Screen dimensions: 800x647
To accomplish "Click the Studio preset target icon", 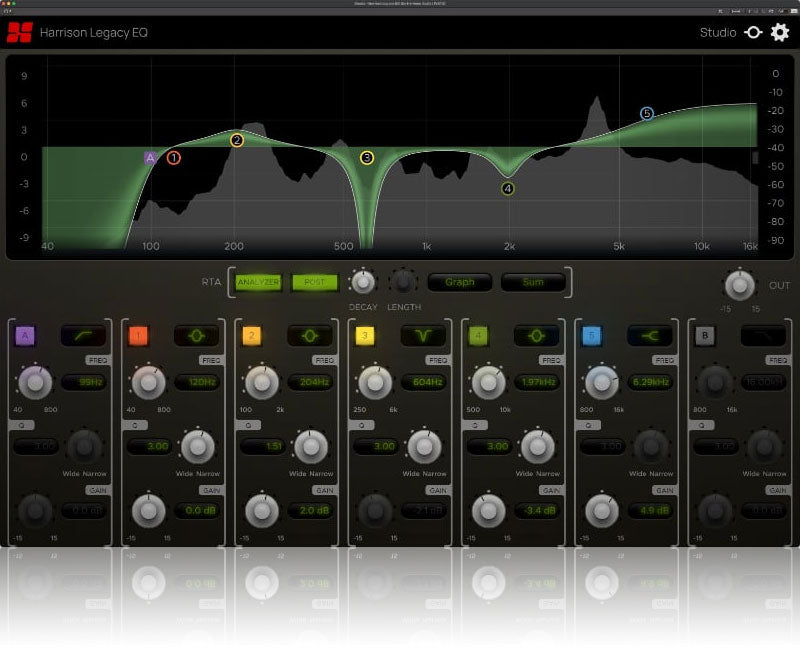I will point(753,33).
